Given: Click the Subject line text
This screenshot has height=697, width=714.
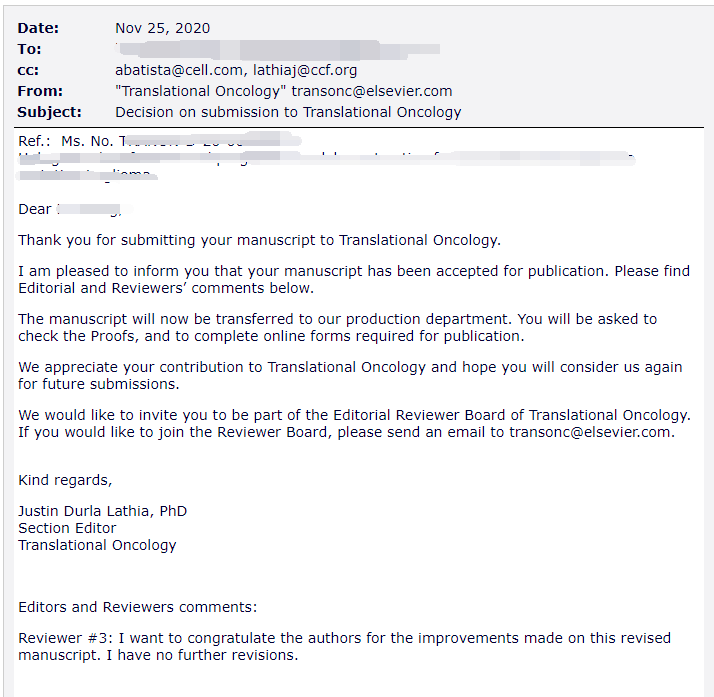Looking at the screenshot, I should click(288, 112).
